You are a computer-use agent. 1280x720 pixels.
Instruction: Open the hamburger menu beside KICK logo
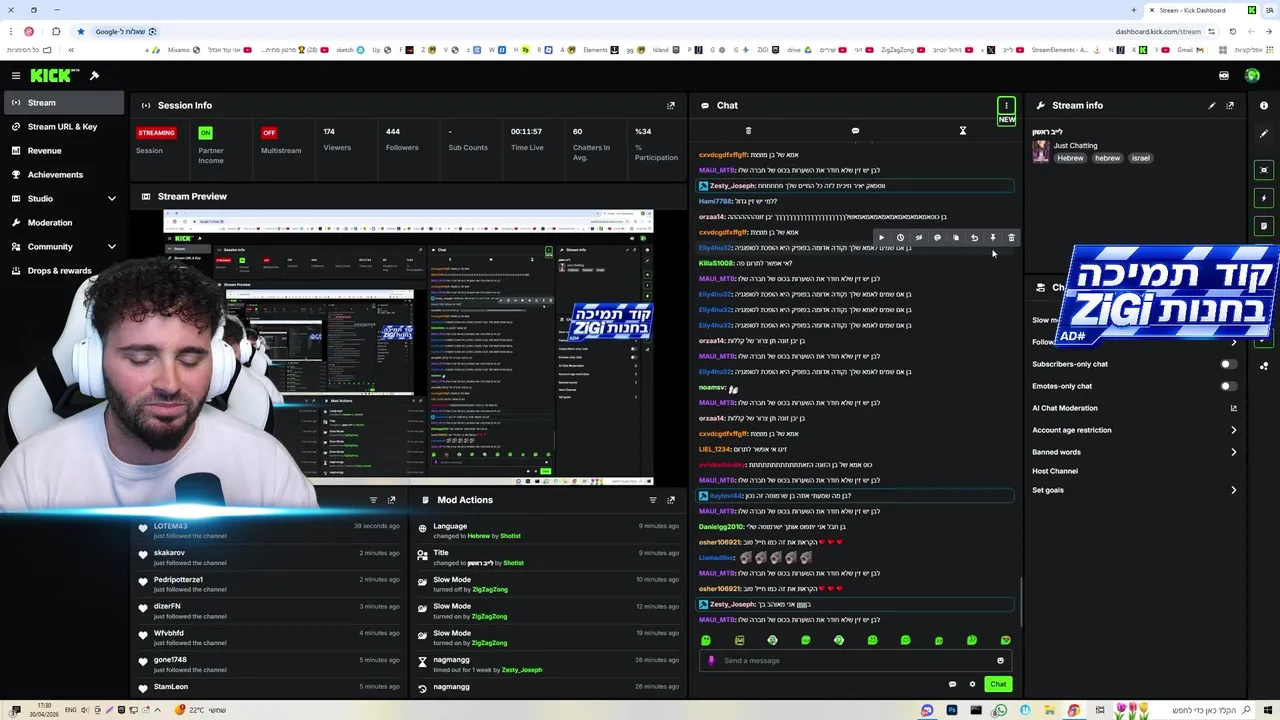(x=16, y=76)
